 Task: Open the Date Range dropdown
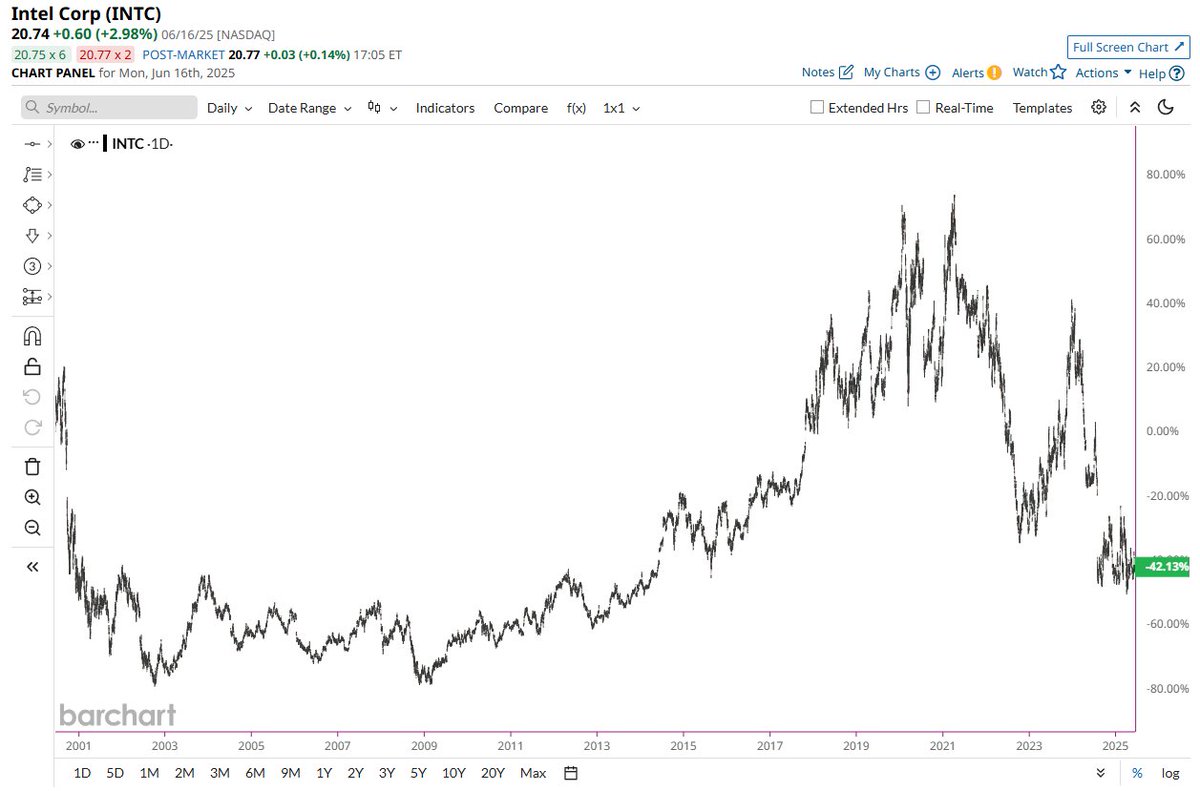click(310, 108)
